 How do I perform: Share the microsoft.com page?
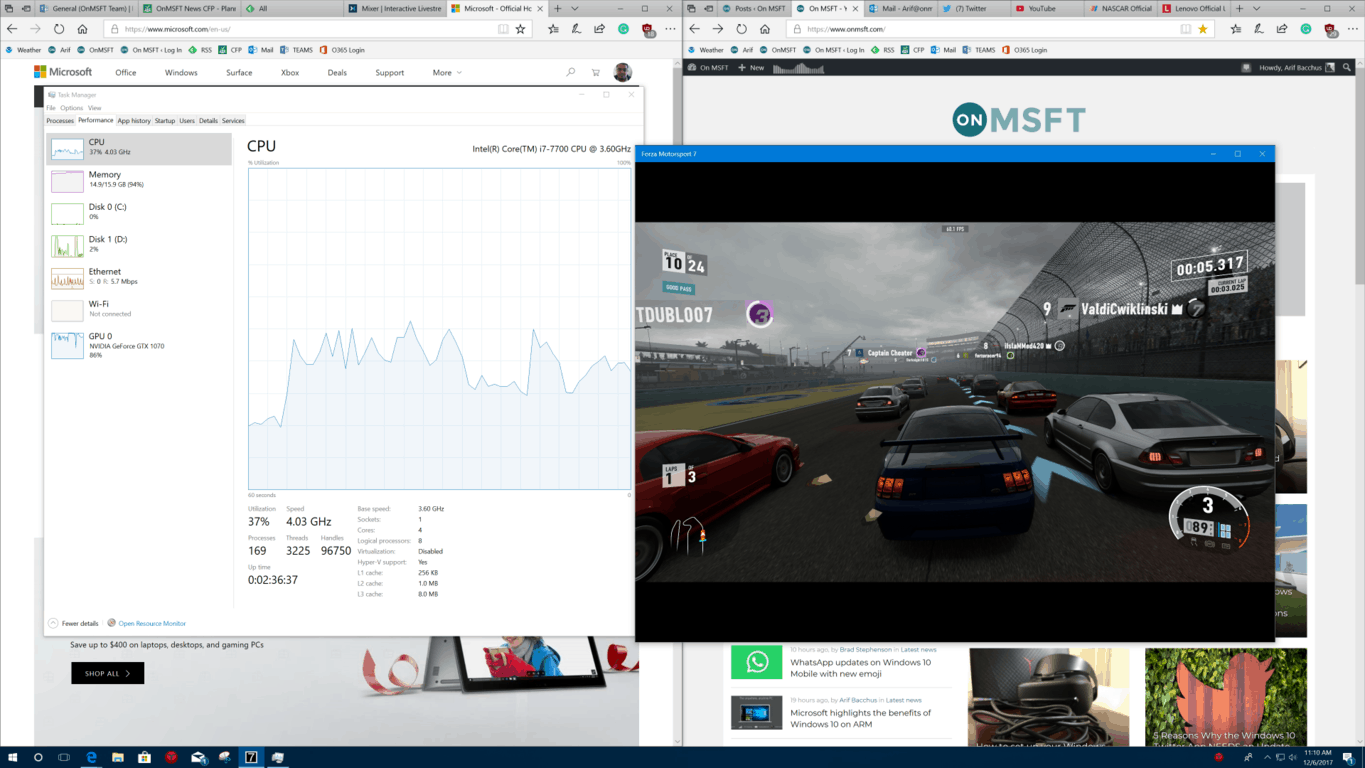[600, 29]
